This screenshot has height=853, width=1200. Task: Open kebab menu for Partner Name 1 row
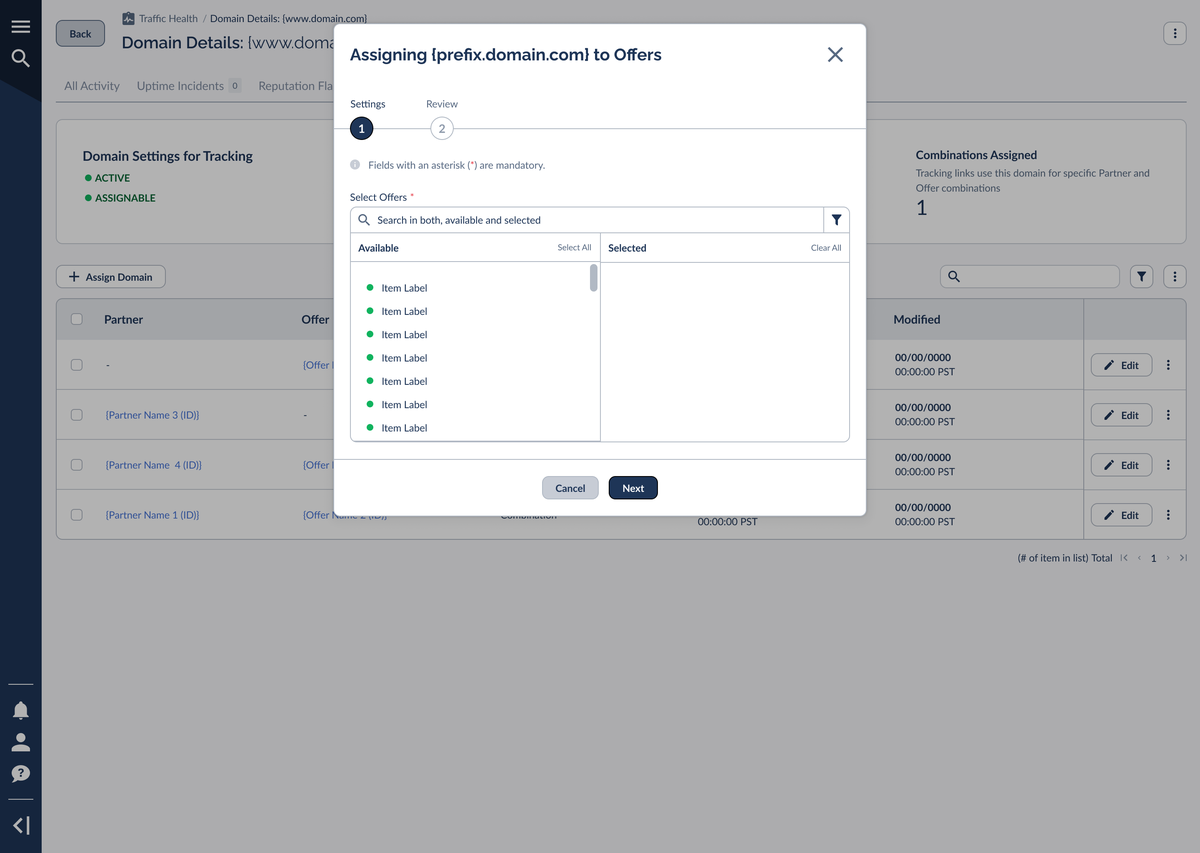point(1168,515)
